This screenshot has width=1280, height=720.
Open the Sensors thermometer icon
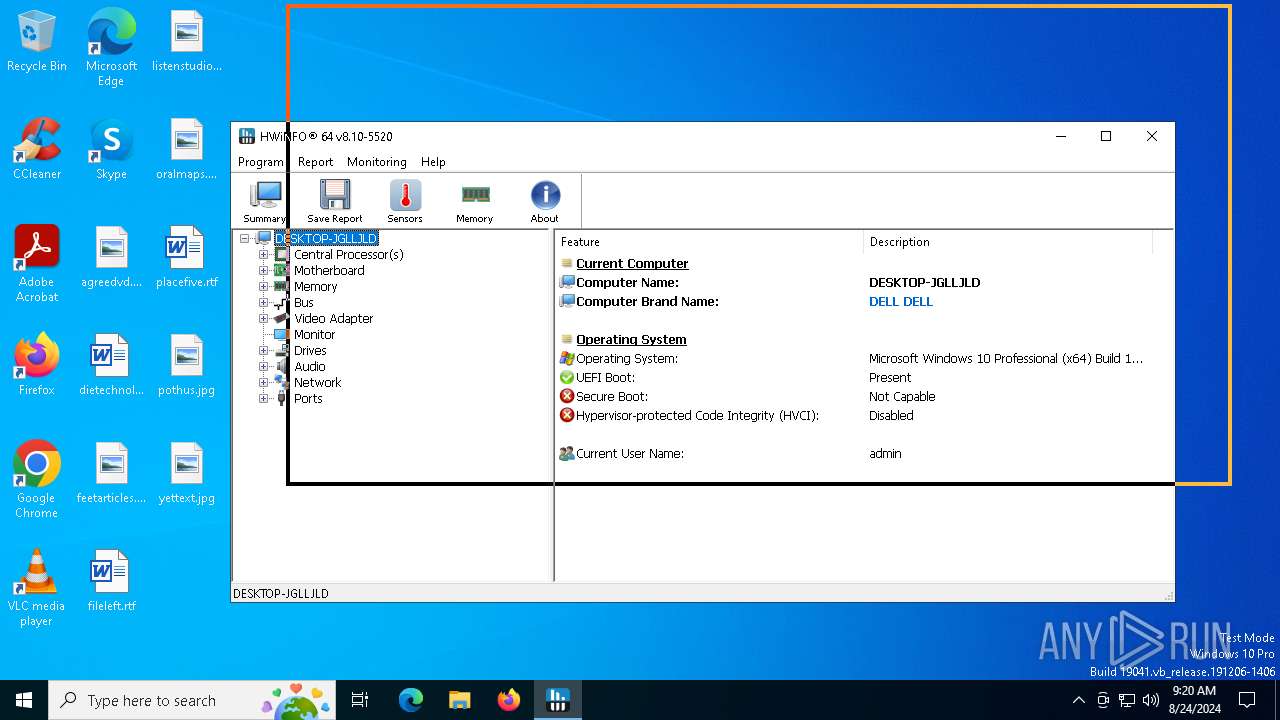coord(405,201)
